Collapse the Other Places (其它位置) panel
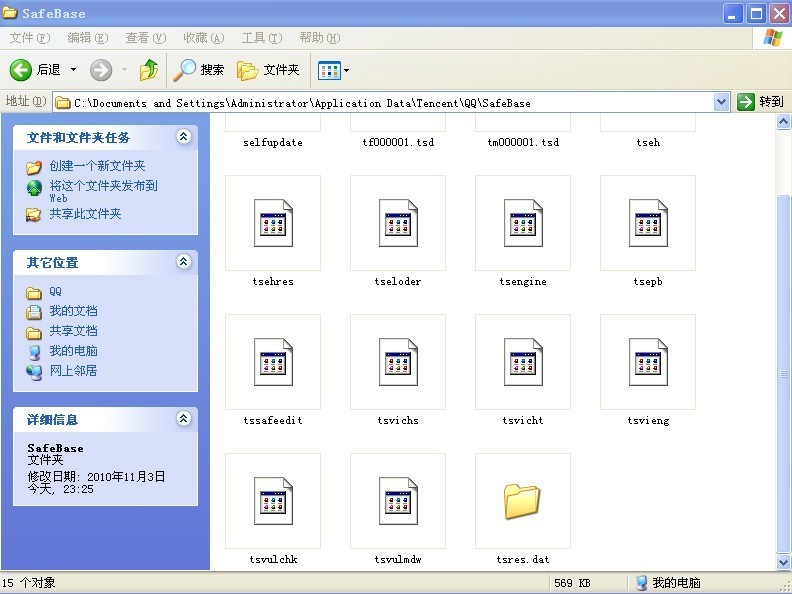The width and height of the screenshot is (792, 594). tap(183, 262)
